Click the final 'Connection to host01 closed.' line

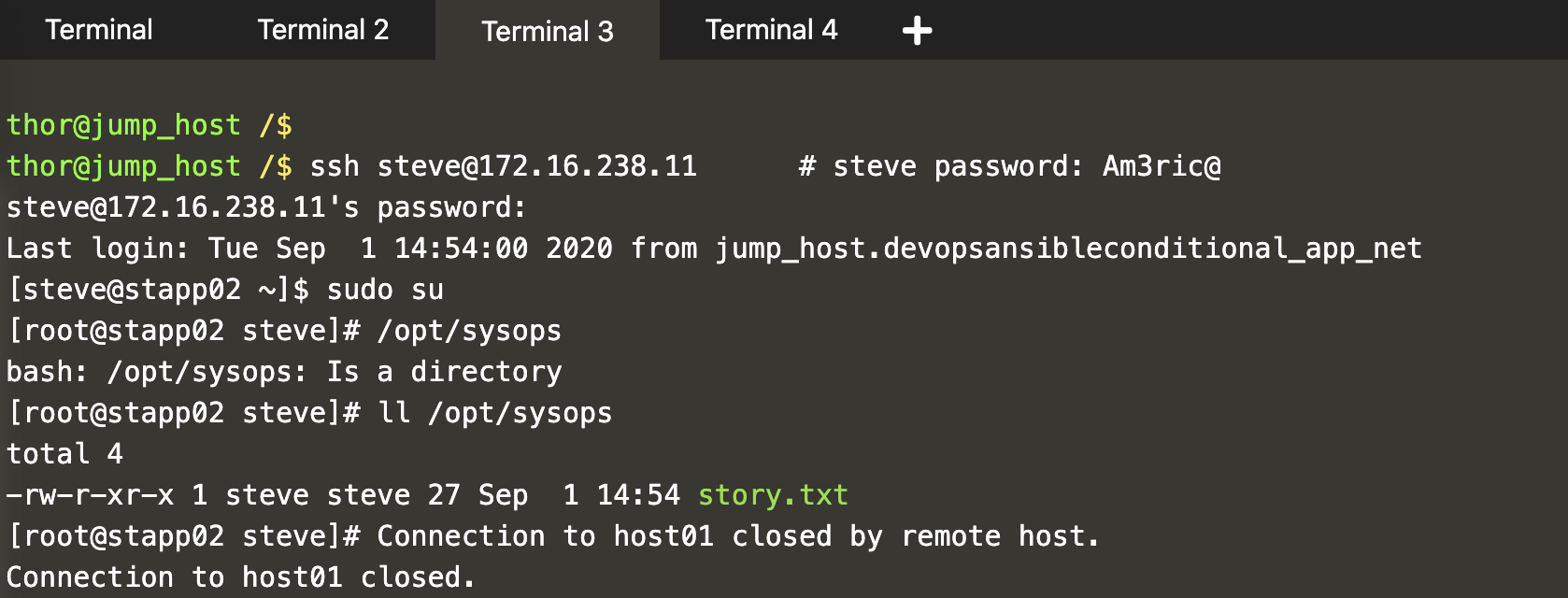click(241, 577)
